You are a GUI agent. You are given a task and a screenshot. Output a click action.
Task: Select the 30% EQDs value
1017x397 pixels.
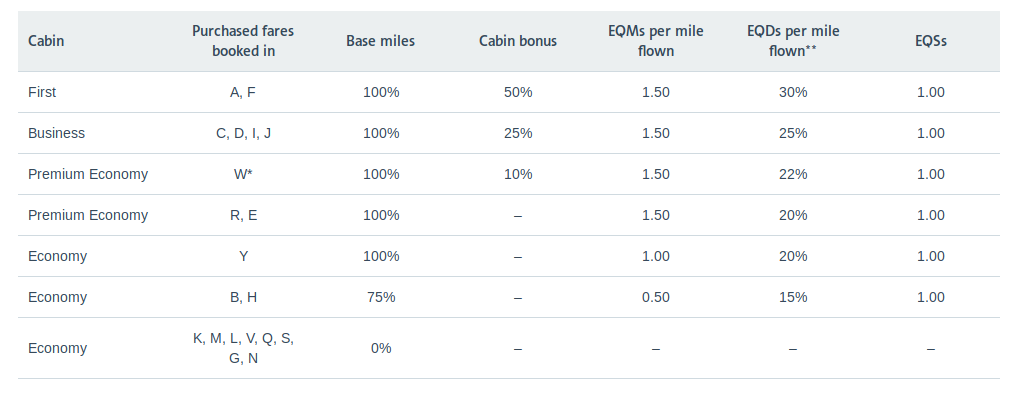tap(793, 92)
